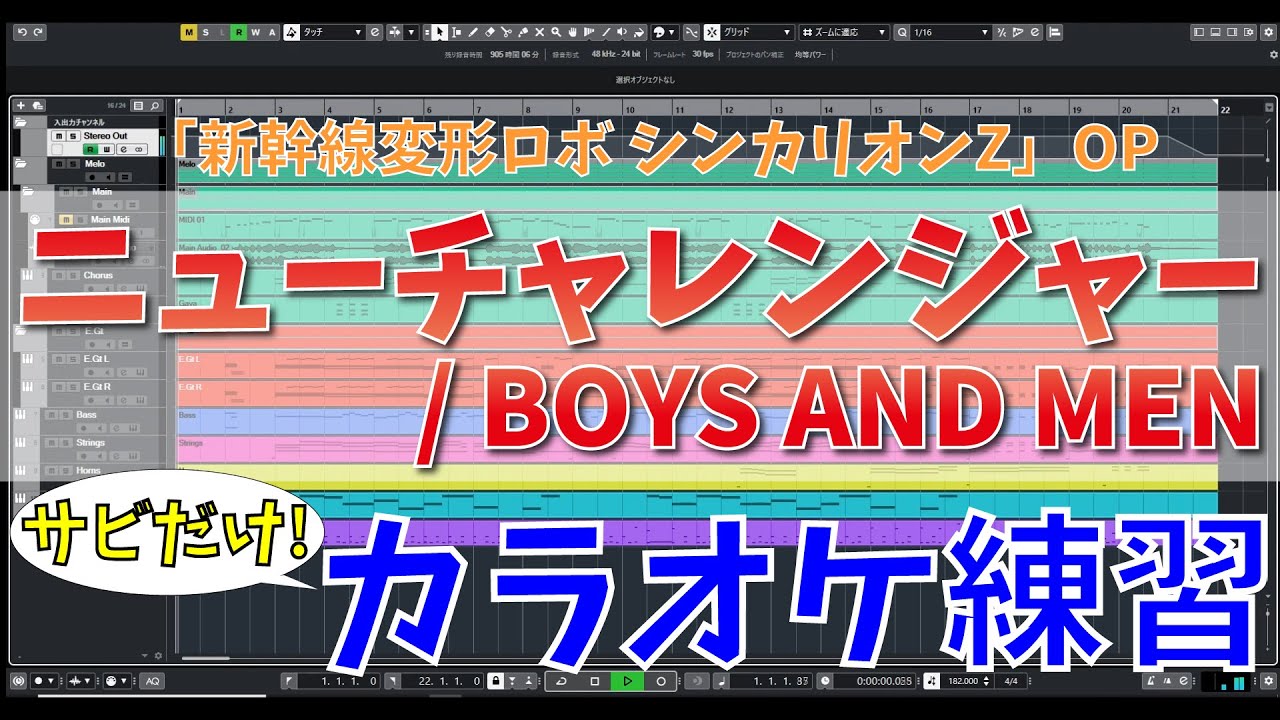The width and height of the screenshot is (1280, 720).
Task: Click the green Play transport button
Action: click(627, 681)
